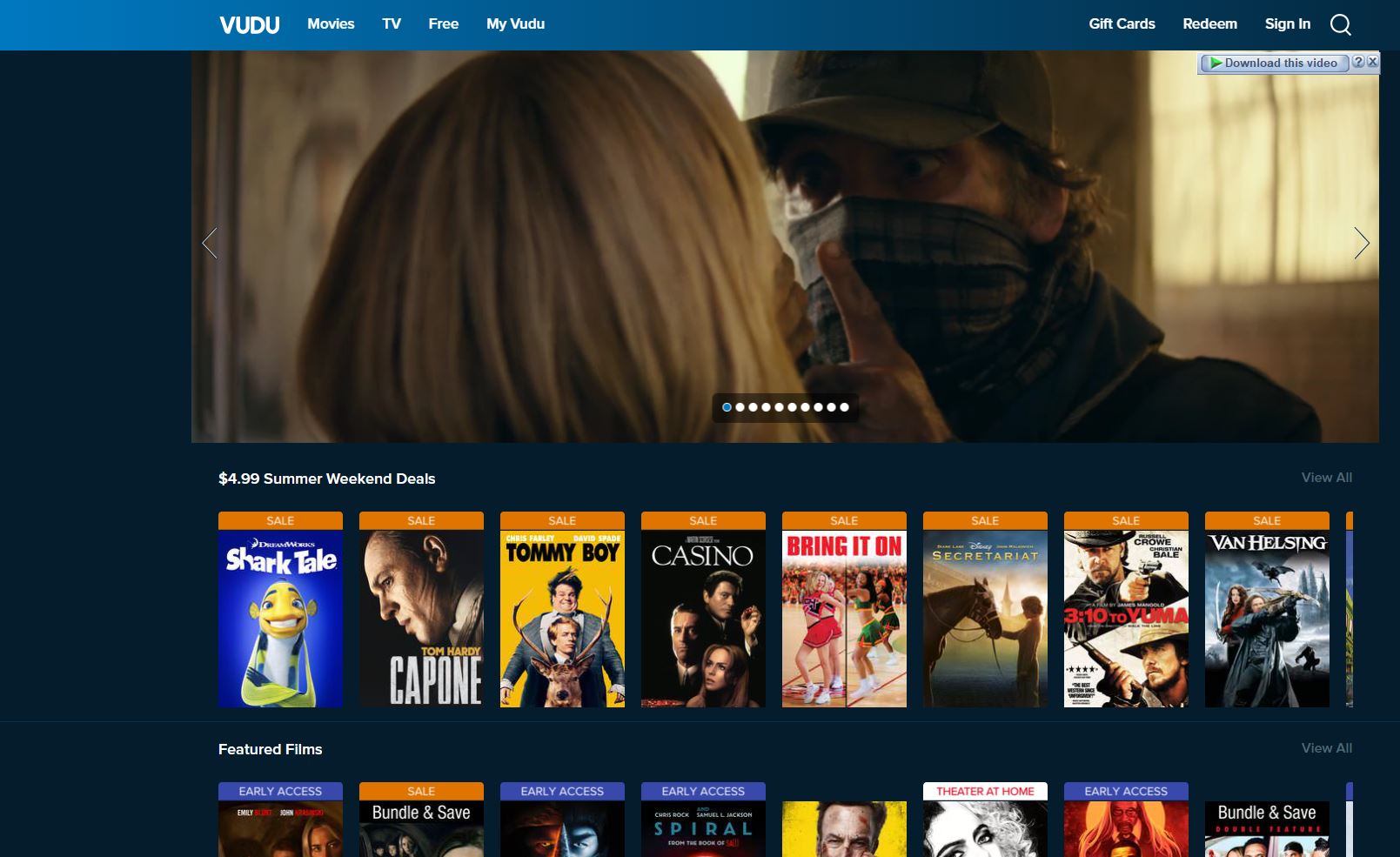Go to the Free section

tap(443, 24)
